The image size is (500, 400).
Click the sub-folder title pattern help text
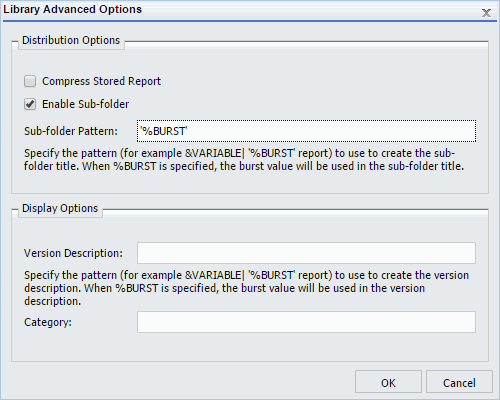coord(244,159)
